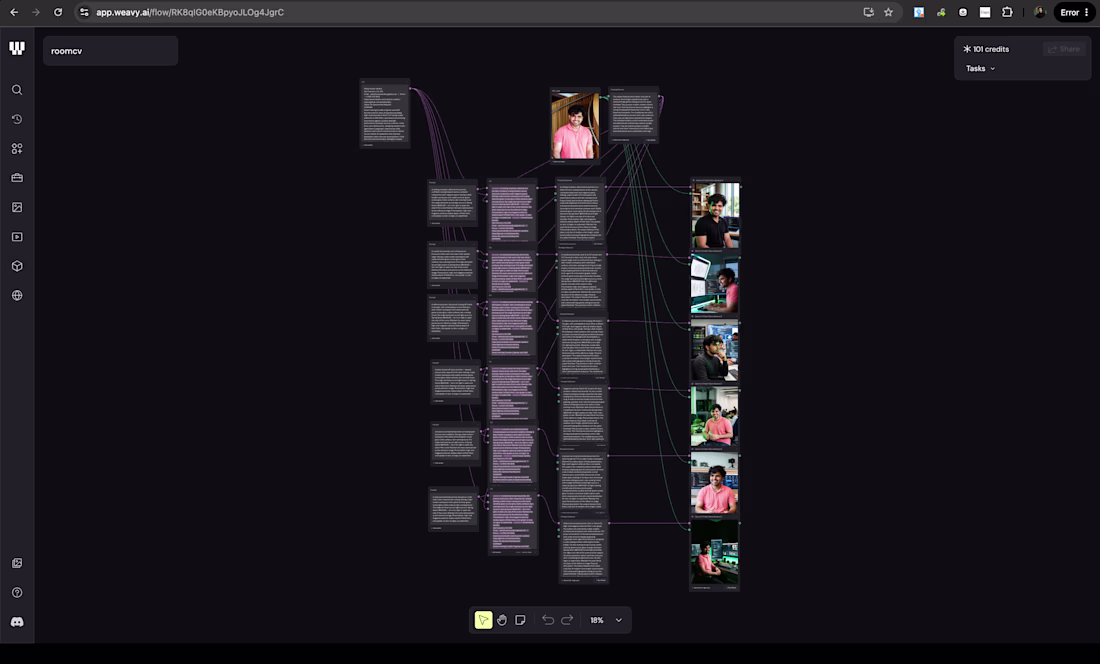The width and height of the screenshot is (1100, 664).
Task: Open the toolbox nodes icon in the sidebar
Action: pos(17,149)
